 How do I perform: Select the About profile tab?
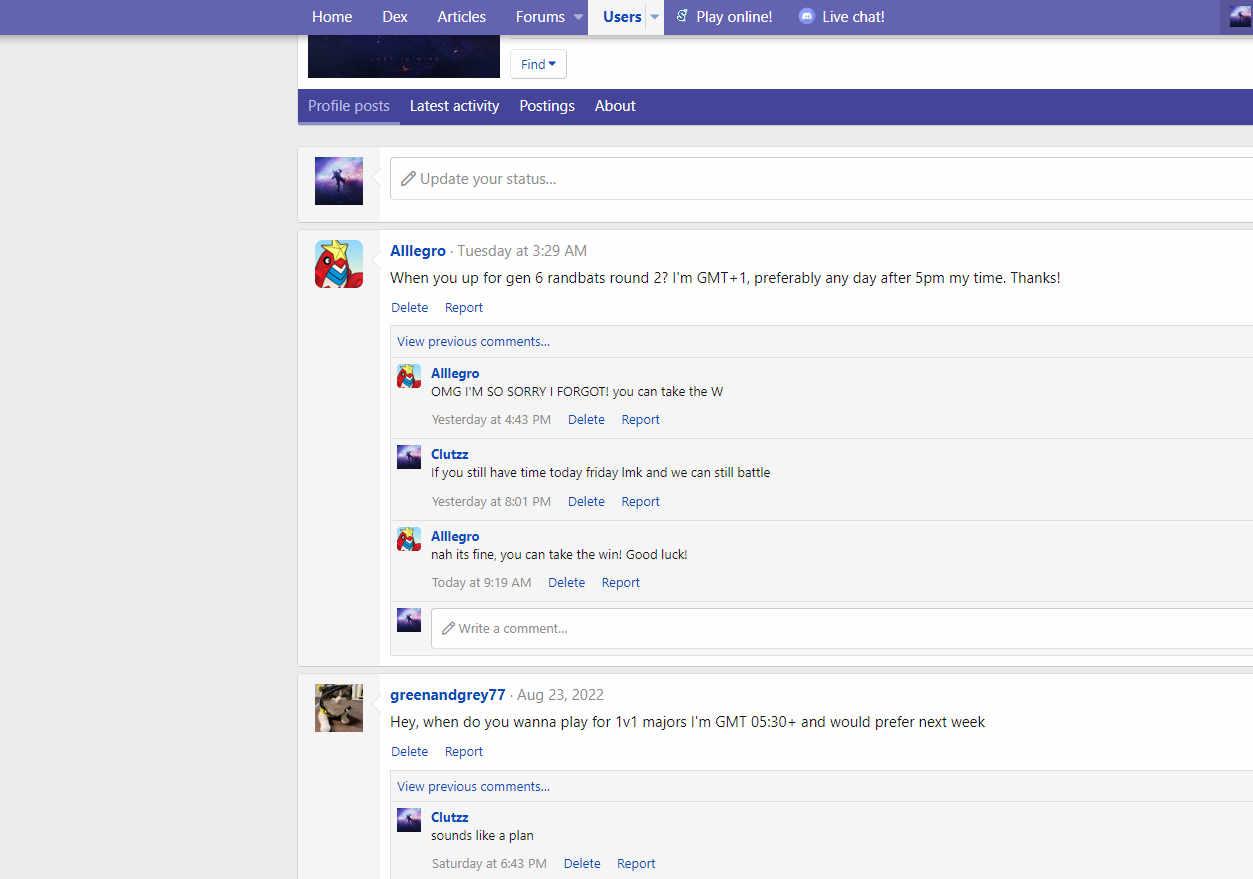coord(615,106)
